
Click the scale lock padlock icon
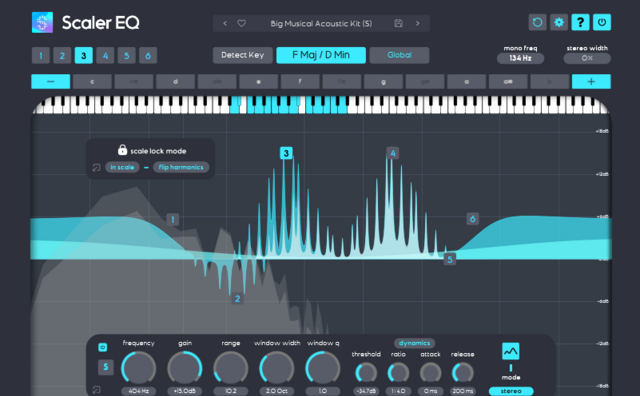[122, 150]
